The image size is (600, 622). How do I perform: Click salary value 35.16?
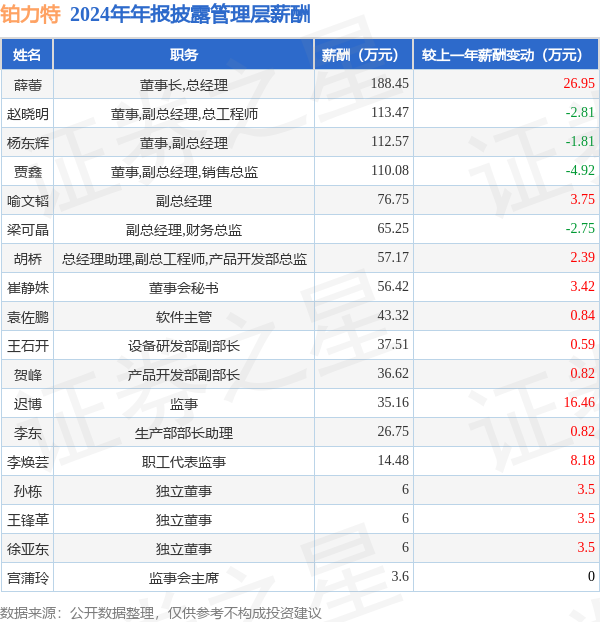click(x=393, y=402)
